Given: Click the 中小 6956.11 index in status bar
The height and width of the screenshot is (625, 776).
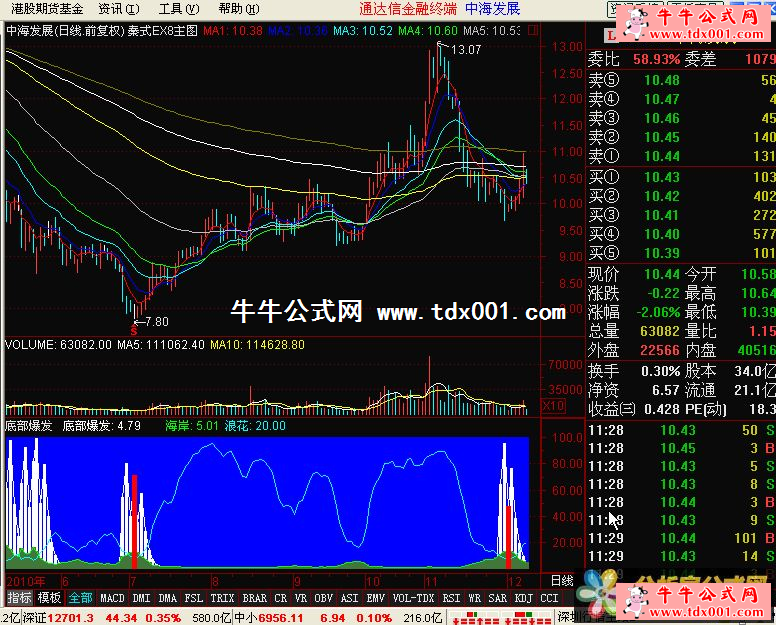Looking at the screenshot, I should 269,618.
